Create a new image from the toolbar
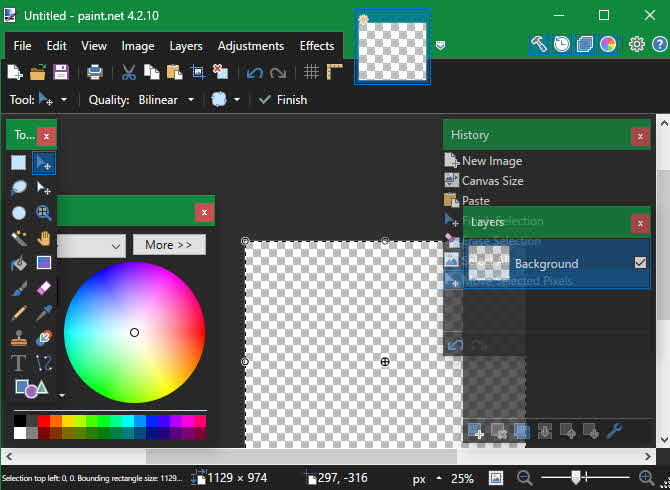Image resolution: width=670 pixels, height=490 pixels. [15, 72]
